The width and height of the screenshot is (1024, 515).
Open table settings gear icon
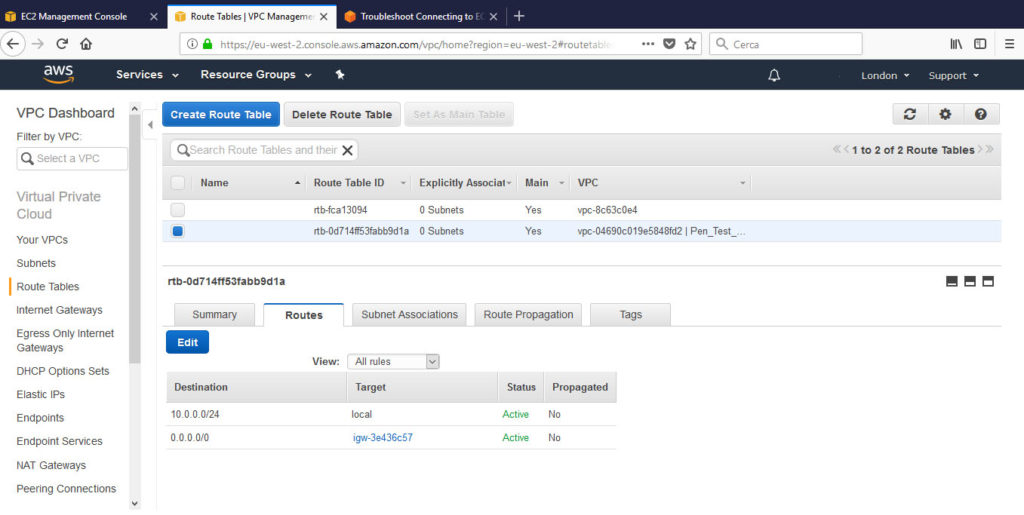[945, 114]
